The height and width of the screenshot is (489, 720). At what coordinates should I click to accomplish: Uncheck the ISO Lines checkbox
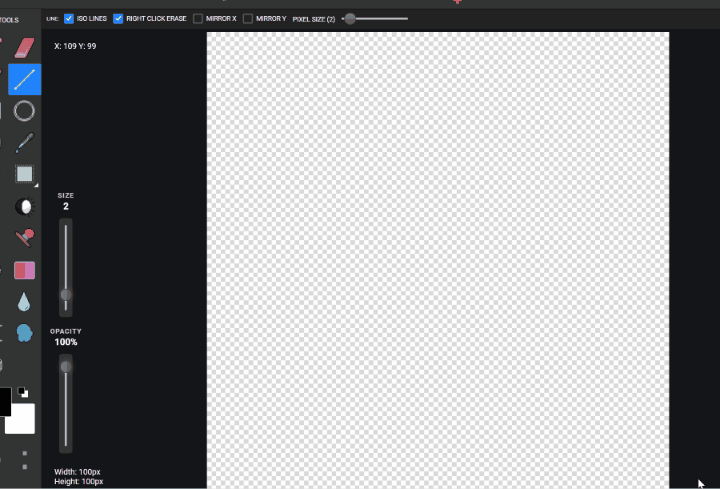[x=69, y=19]
